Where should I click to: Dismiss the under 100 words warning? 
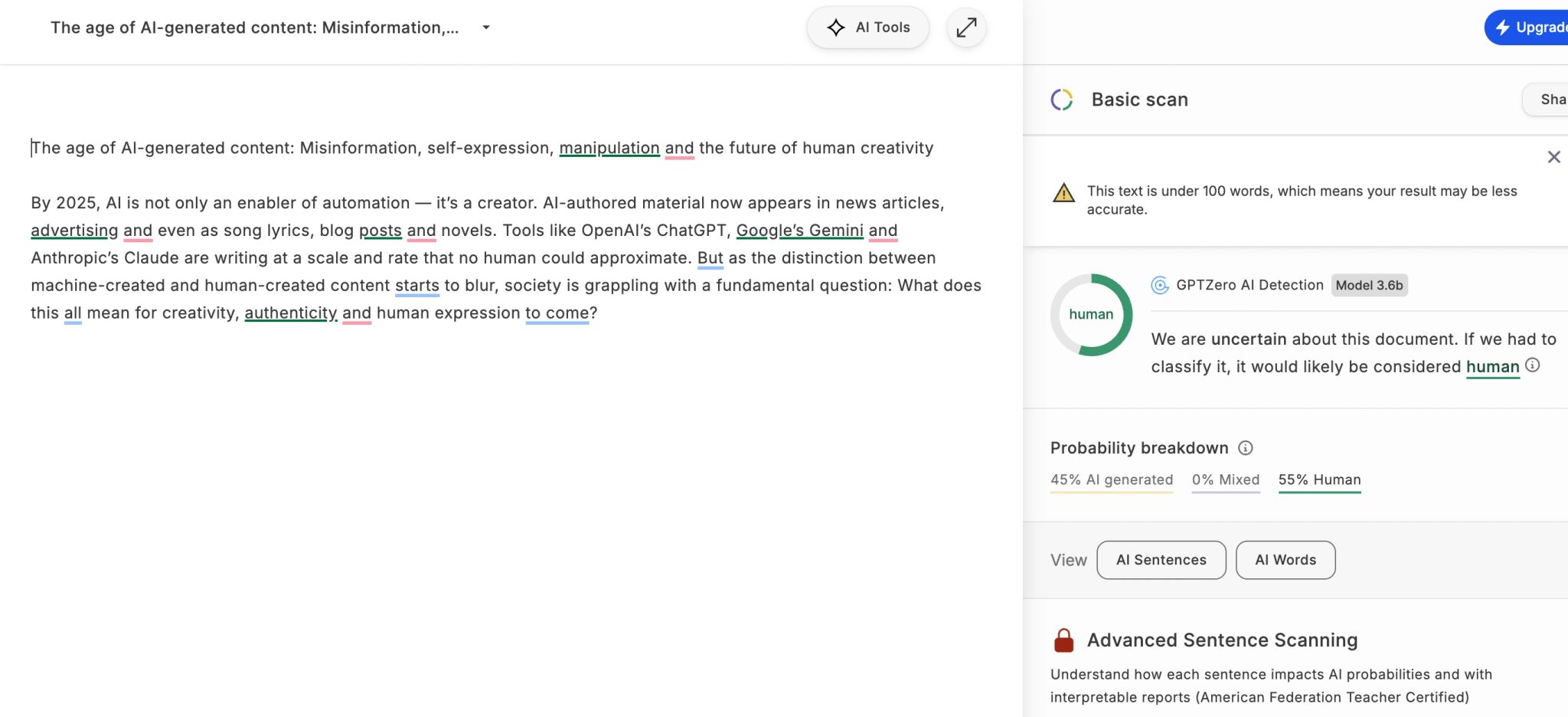[x=1553, y=157]
